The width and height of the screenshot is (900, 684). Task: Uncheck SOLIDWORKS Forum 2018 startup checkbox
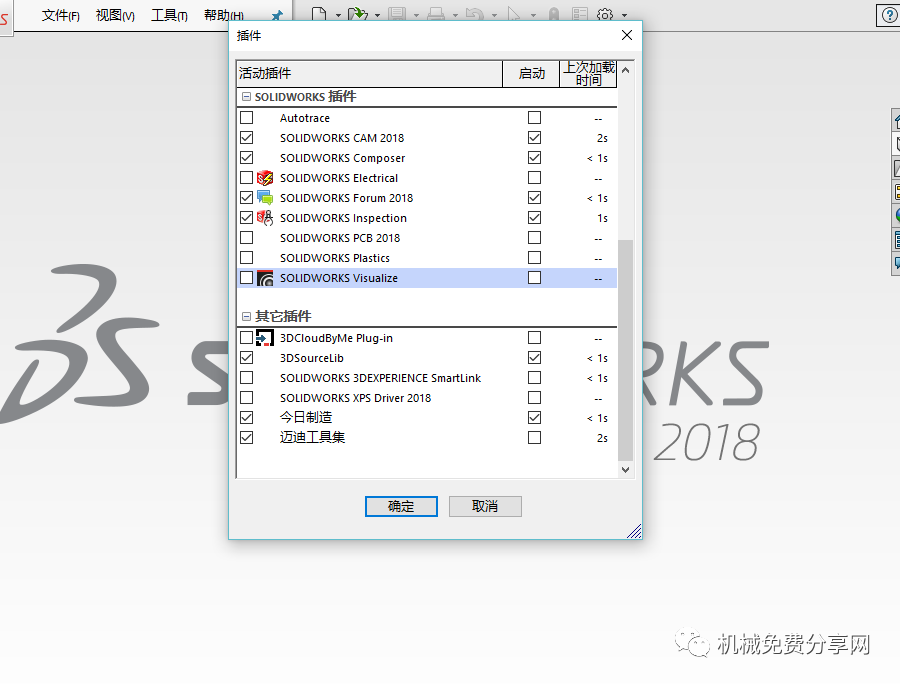click(534, 198)
